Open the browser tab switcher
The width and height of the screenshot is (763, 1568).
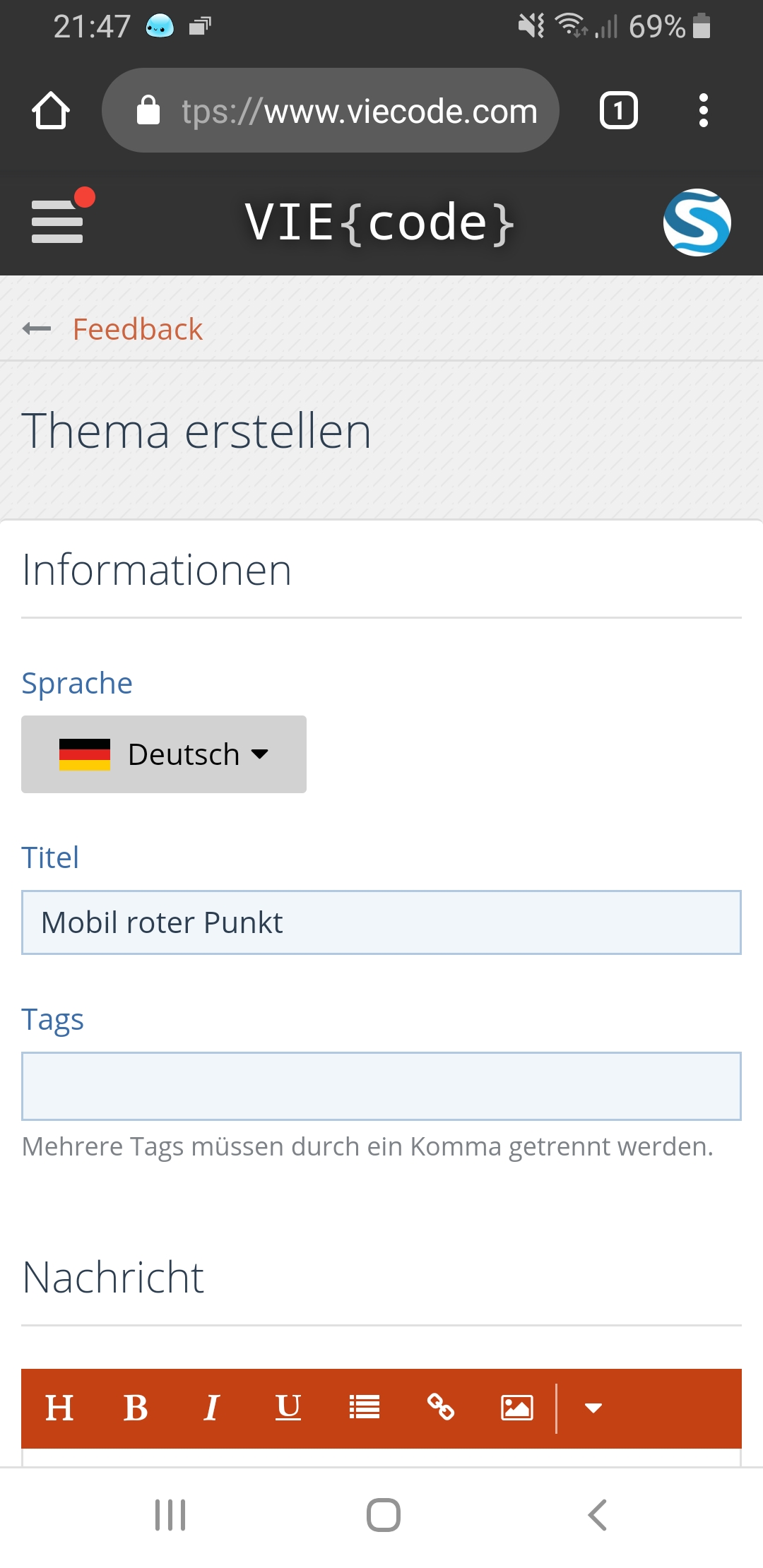[619, 111]
